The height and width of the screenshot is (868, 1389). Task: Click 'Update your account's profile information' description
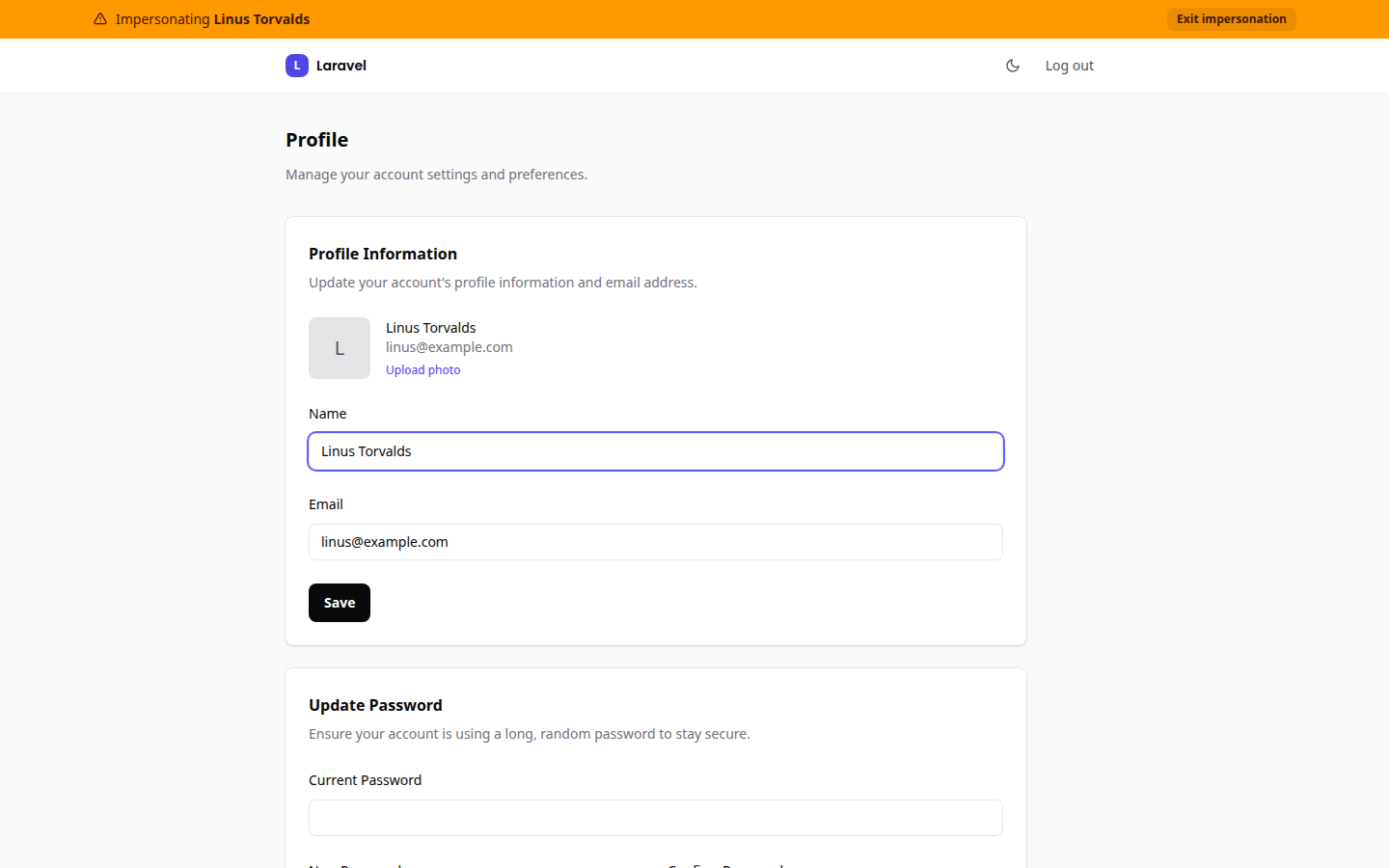pyautogui.click(x=503, y=283)
